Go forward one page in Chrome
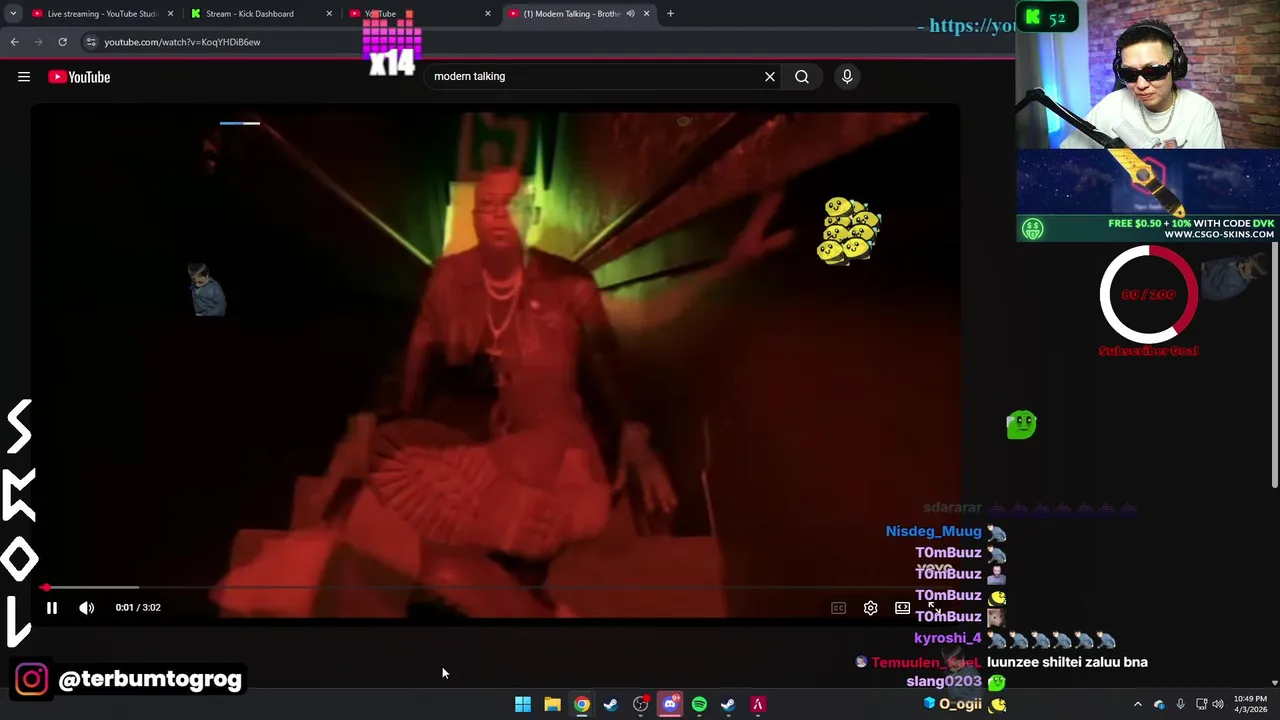This screenshot has width=1280, height=720. pos(38,42)
